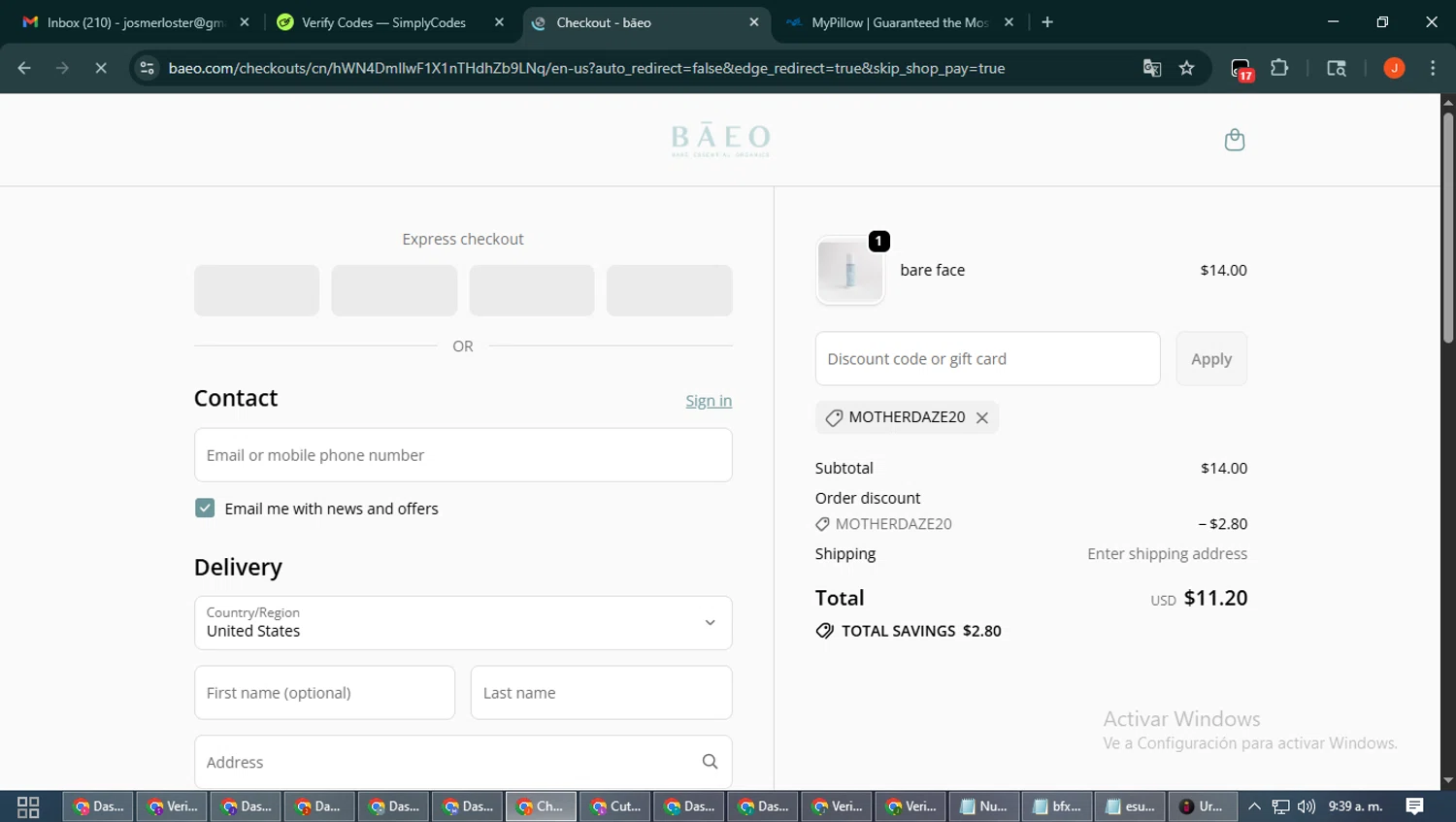The width and height of the screenshot is (1456, 822).
Task: Remove the MOTHERDAZE20 discount code
Action: (982, 417)
